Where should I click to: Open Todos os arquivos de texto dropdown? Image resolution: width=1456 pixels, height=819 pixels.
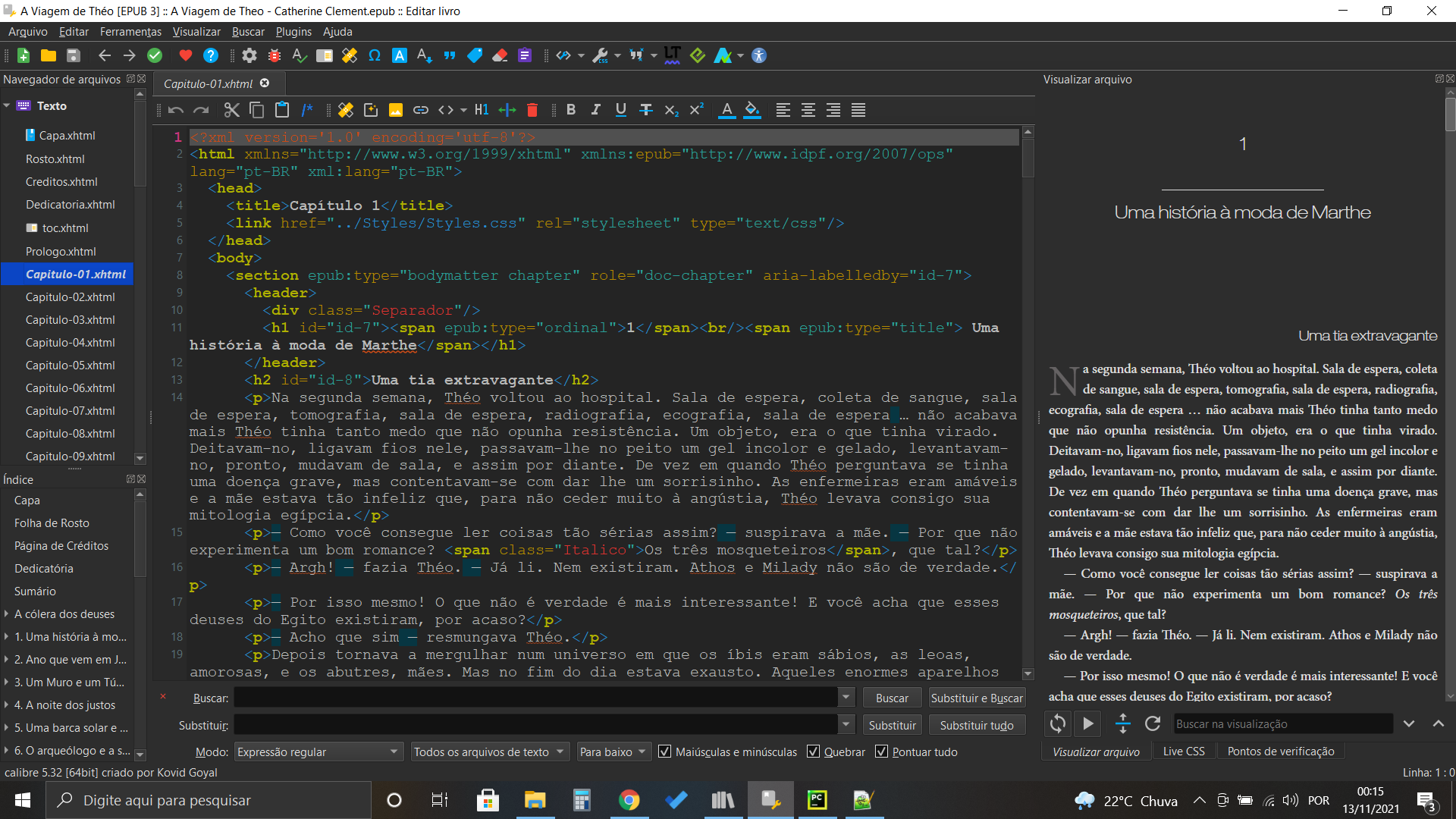point(489,752)
